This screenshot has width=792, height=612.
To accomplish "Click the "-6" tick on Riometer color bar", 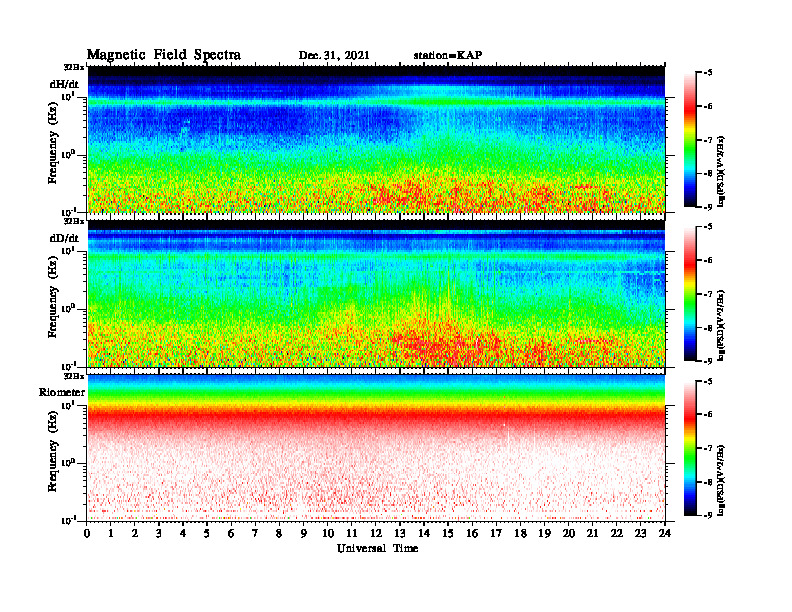I will [708, 415].
